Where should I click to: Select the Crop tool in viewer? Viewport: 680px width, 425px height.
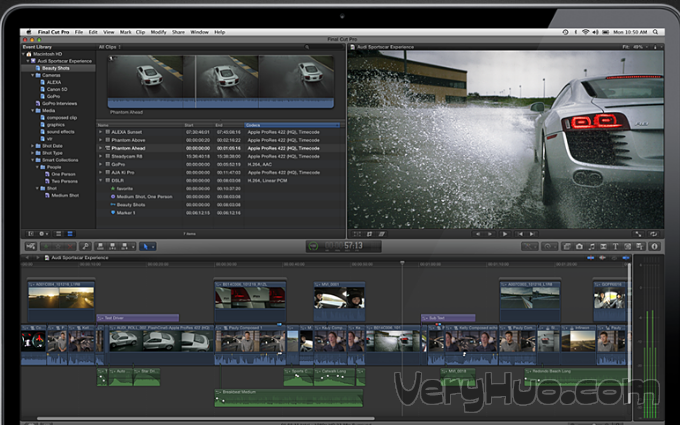(369, 234)
